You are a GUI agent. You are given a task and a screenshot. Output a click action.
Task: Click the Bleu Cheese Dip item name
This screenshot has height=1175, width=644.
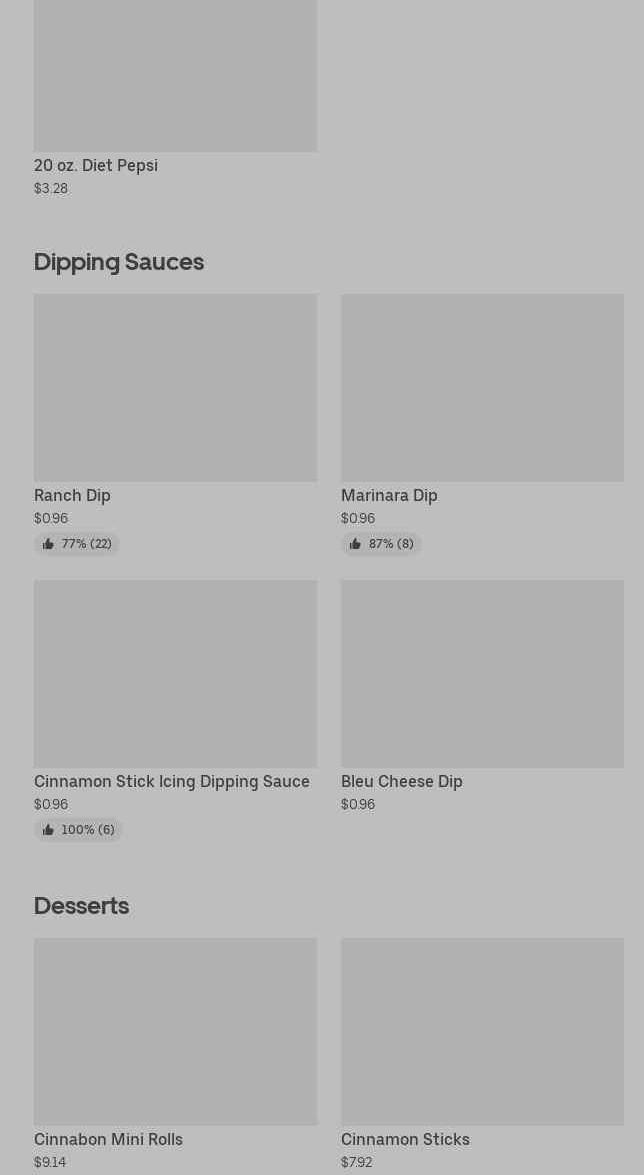(x=402, y=782)
